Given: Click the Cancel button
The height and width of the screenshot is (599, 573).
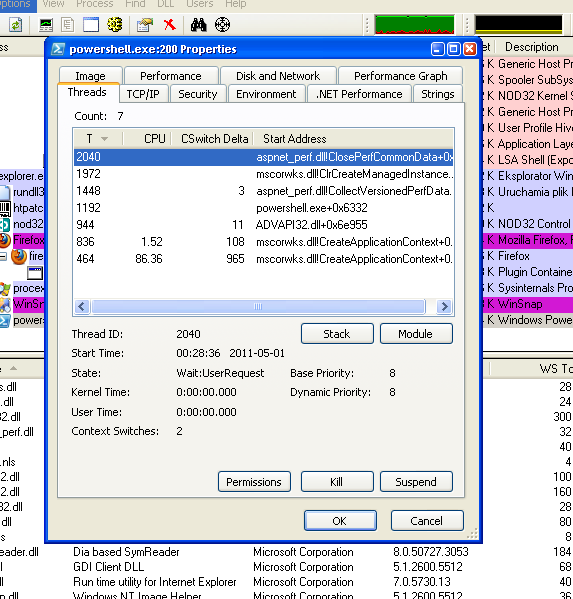Looking at the screenshot, I should click(427, 521).
